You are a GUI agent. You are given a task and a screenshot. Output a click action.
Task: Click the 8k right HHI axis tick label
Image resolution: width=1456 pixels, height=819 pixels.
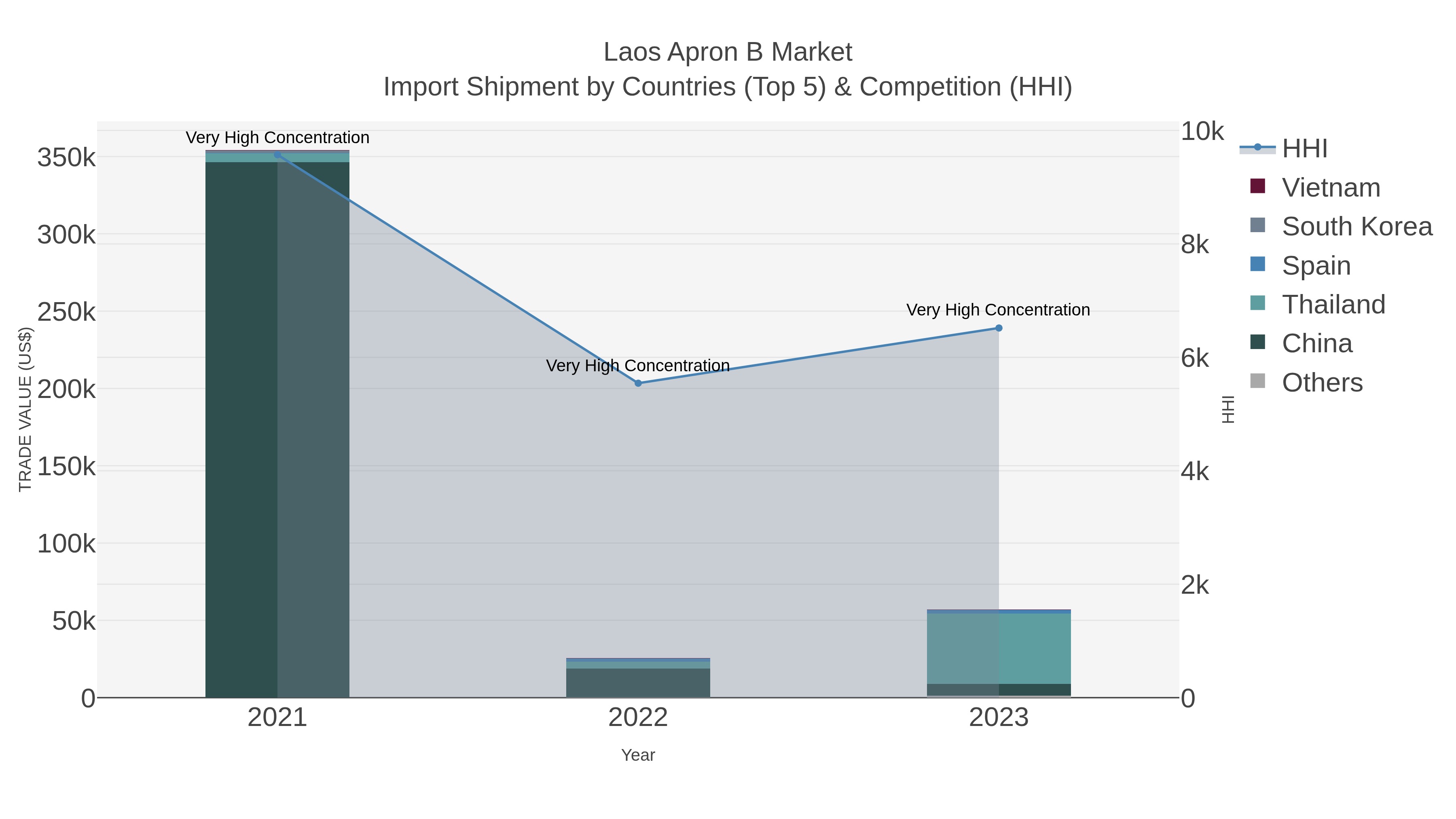pyautogui.click(x=1195, y=245)
